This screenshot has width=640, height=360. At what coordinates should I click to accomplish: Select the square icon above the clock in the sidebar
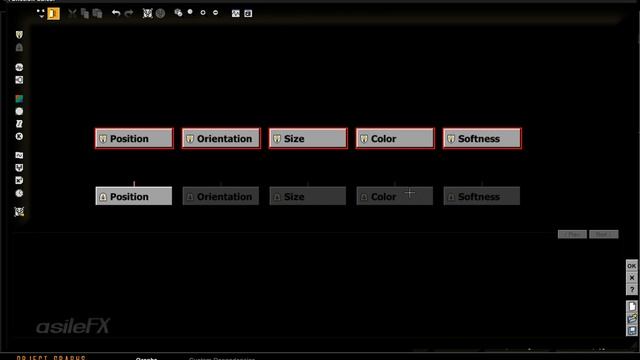(19, 180)
